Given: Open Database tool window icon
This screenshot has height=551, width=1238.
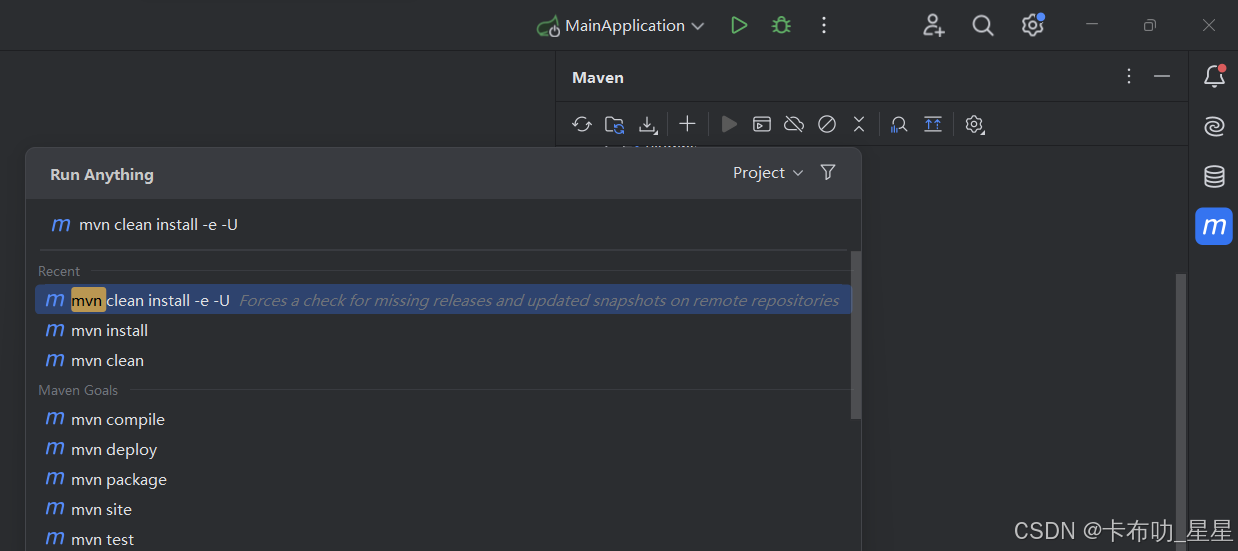Looking at the screenshot, I should point(1214,177).
